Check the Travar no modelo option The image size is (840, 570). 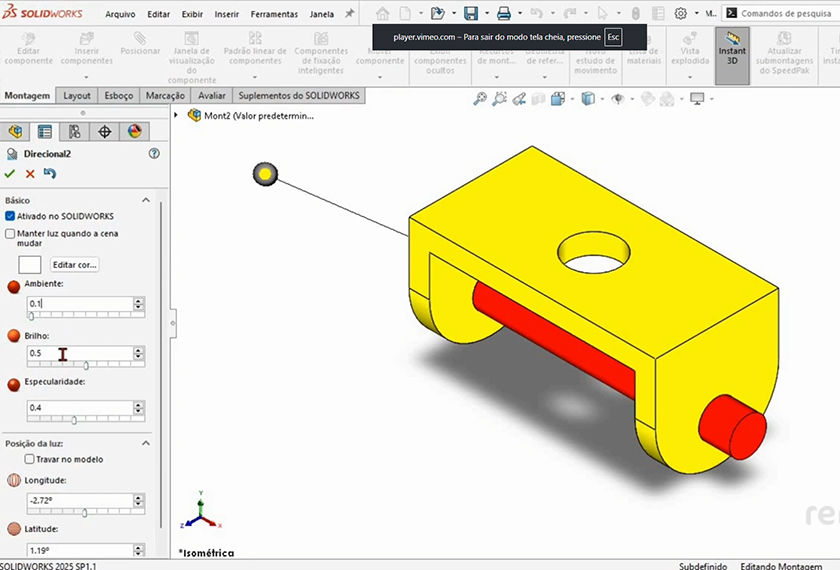[x=30, y=460]
